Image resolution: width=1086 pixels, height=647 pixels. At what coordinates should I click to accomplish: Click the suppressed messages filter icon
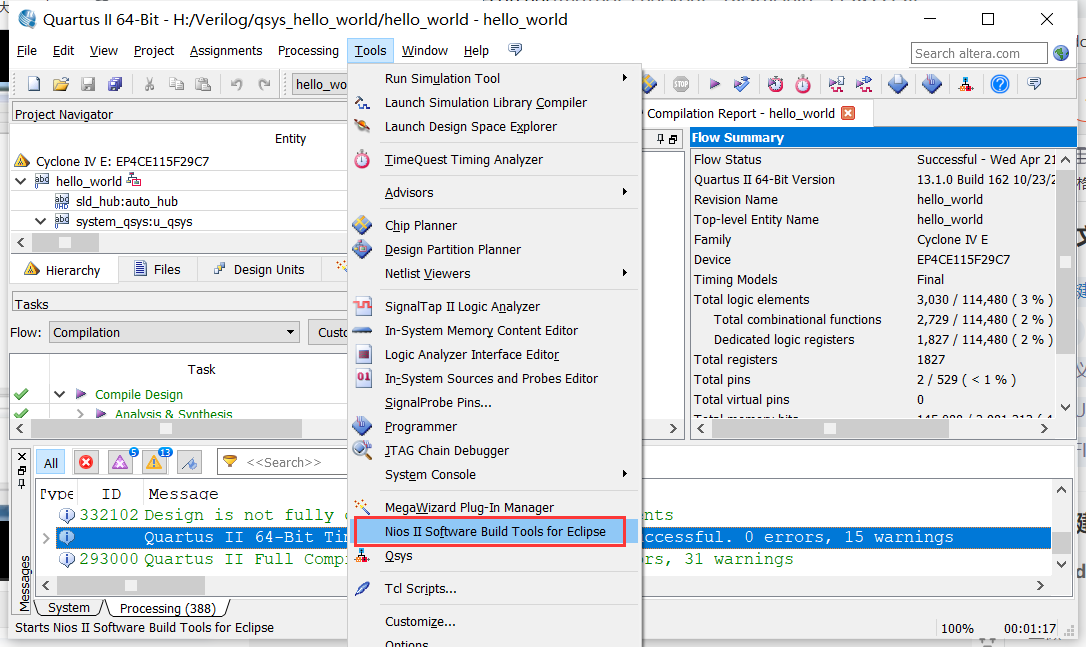[x=189, y=462]
